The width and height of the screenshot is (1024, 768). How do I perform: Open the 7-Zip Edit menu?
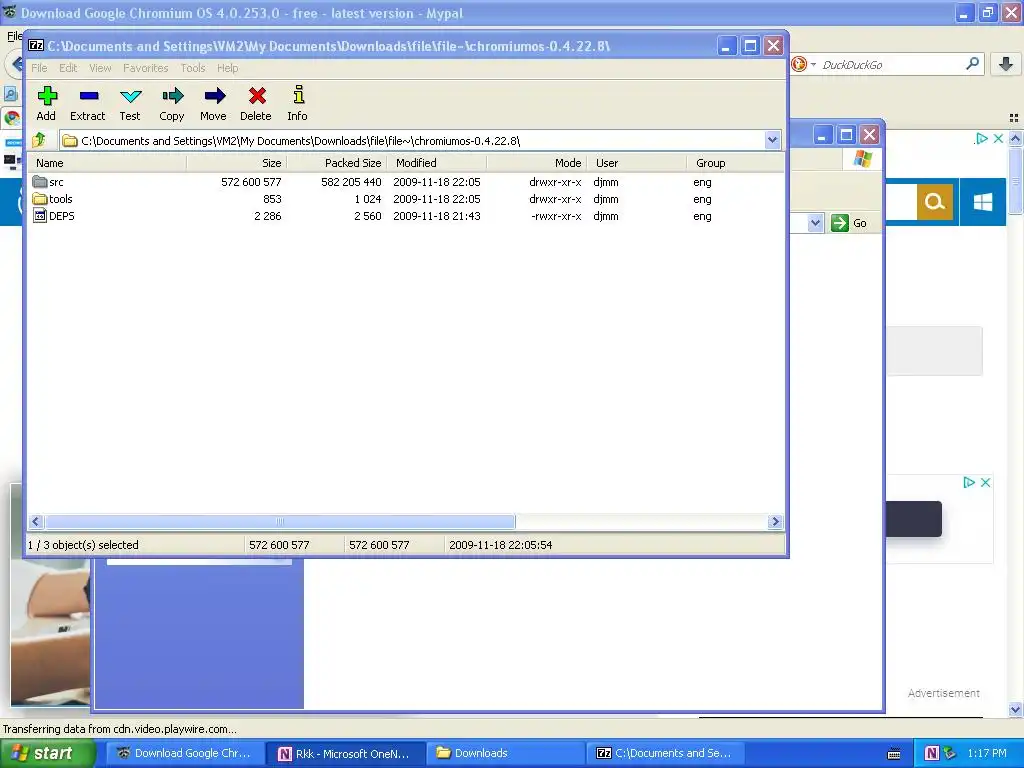(68, 68)
